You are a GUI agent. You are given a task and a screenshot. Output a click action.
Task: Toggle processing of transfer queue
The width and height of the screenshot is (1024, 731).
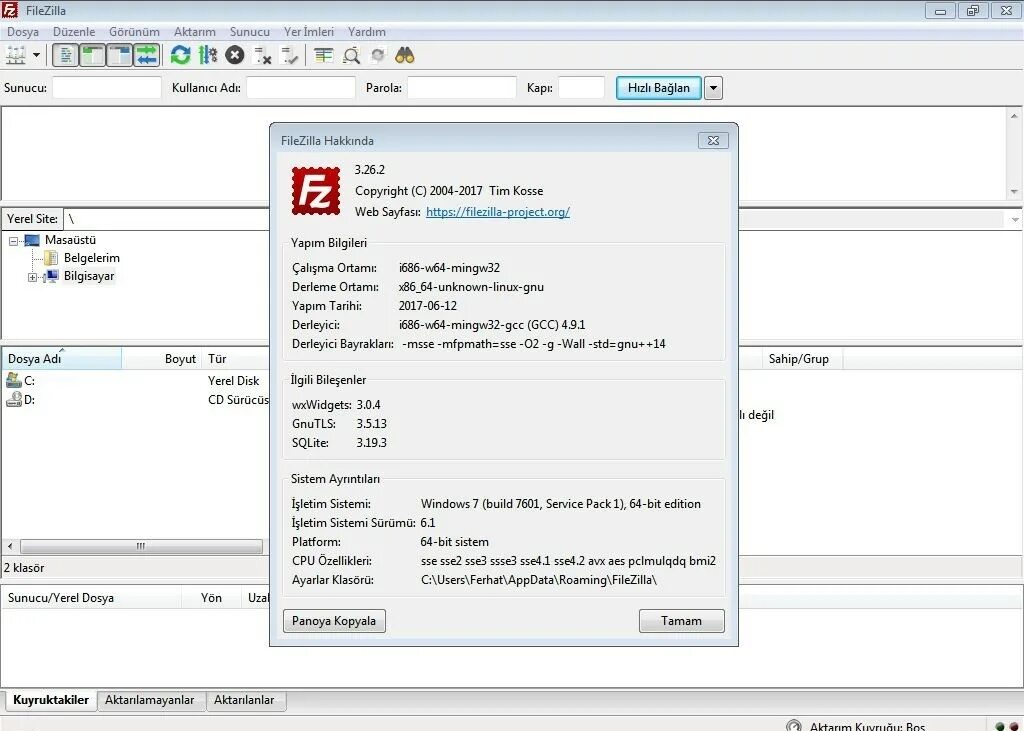[208, 56]
